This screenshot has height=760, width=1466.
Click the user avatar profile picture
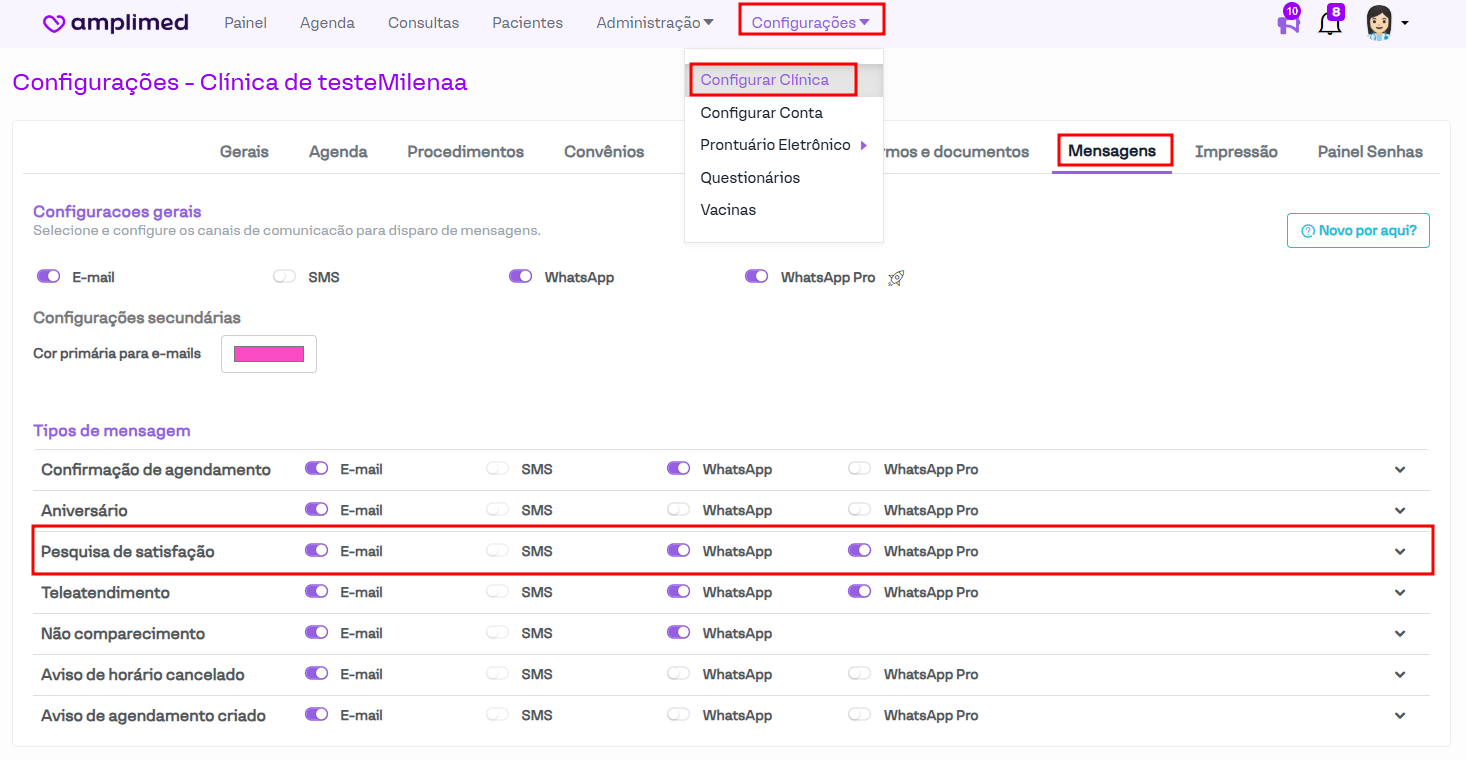point(1379,22)
